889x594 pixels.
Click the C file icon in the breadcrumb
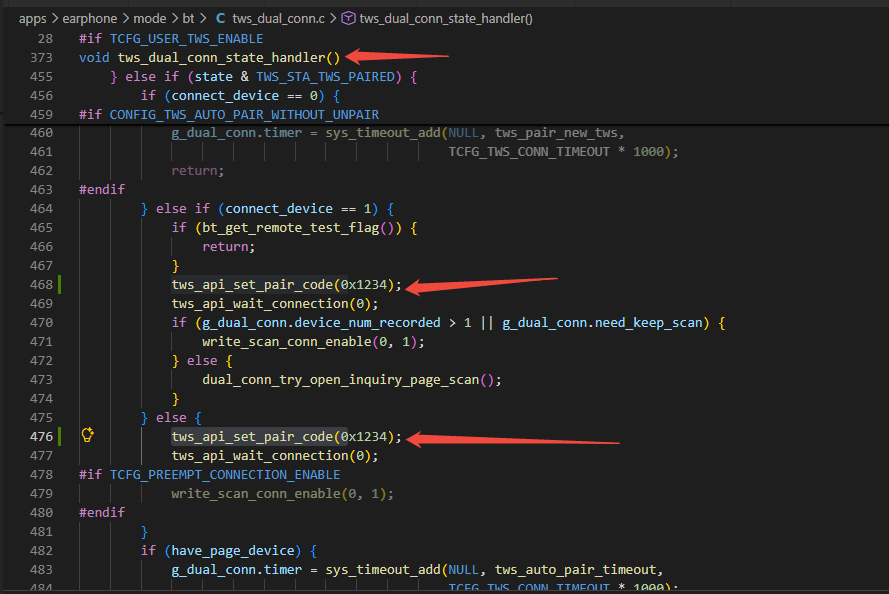point(221,19)
